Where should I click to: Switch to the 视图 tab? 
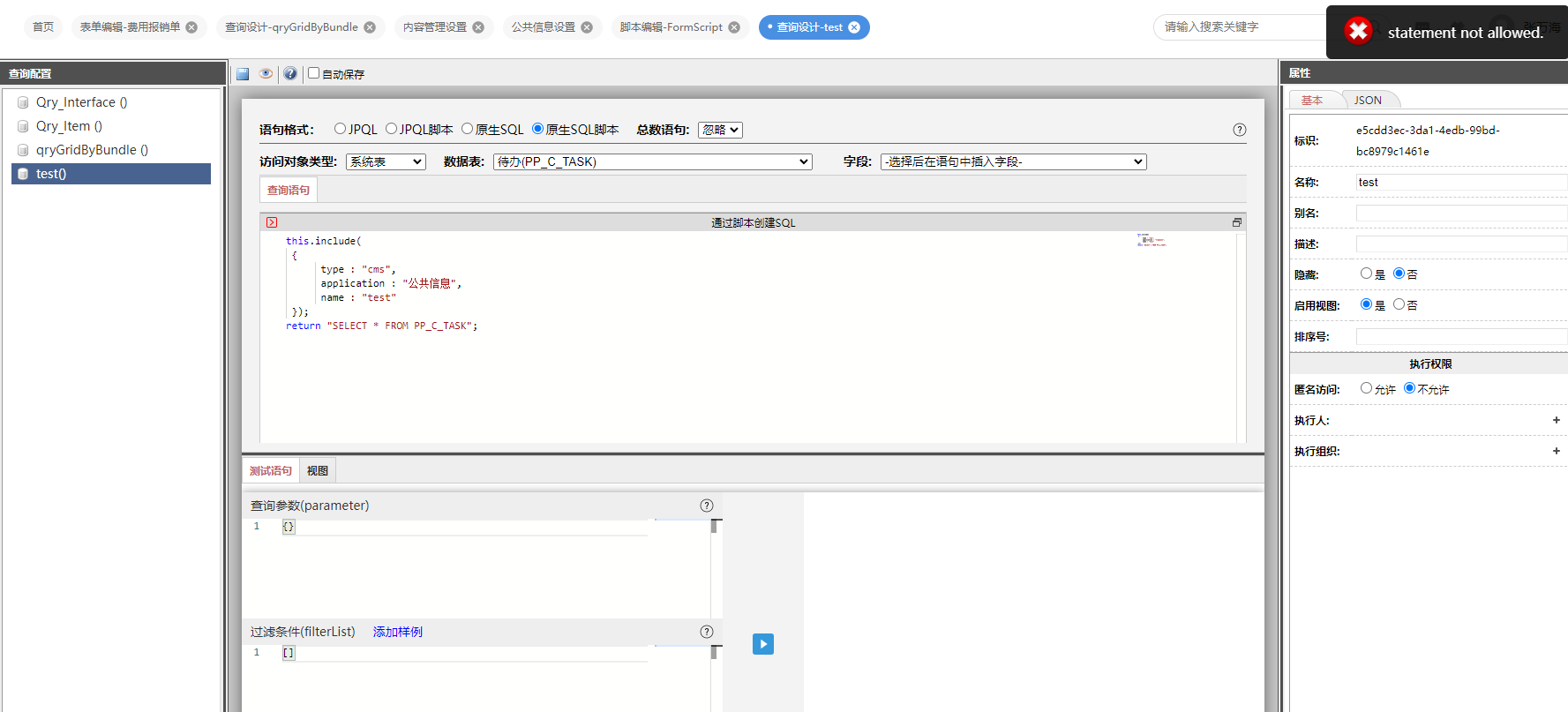318,470
